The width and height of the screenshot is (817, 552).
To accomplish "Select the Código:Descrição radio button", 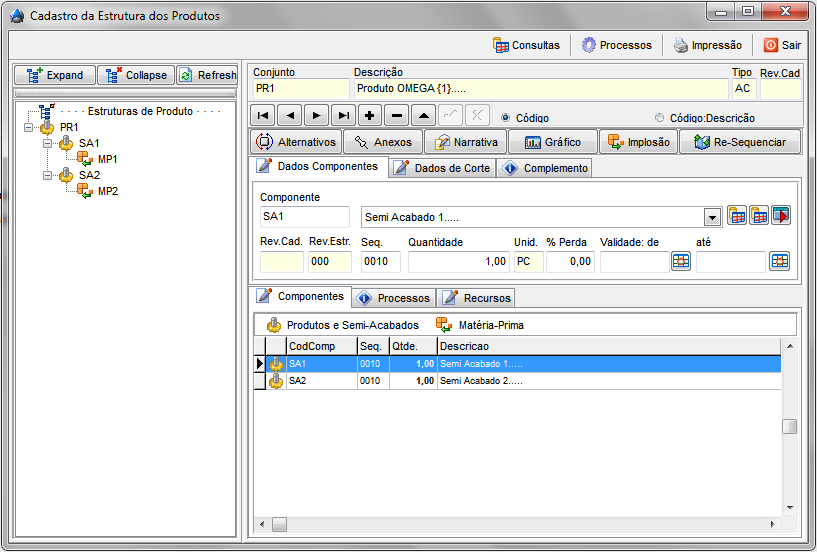I will tap(660, 117).
